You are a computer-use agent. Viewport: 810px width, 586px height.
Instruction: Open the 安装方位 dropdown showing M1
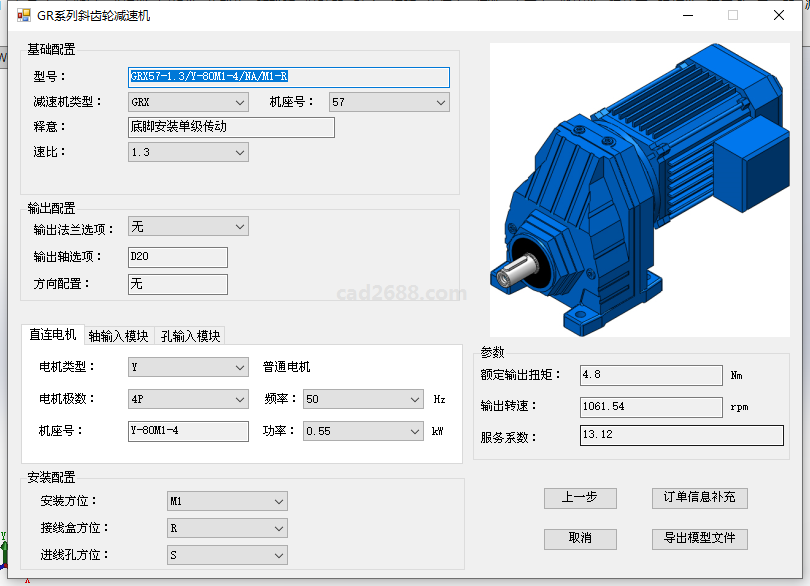[227, 501]
